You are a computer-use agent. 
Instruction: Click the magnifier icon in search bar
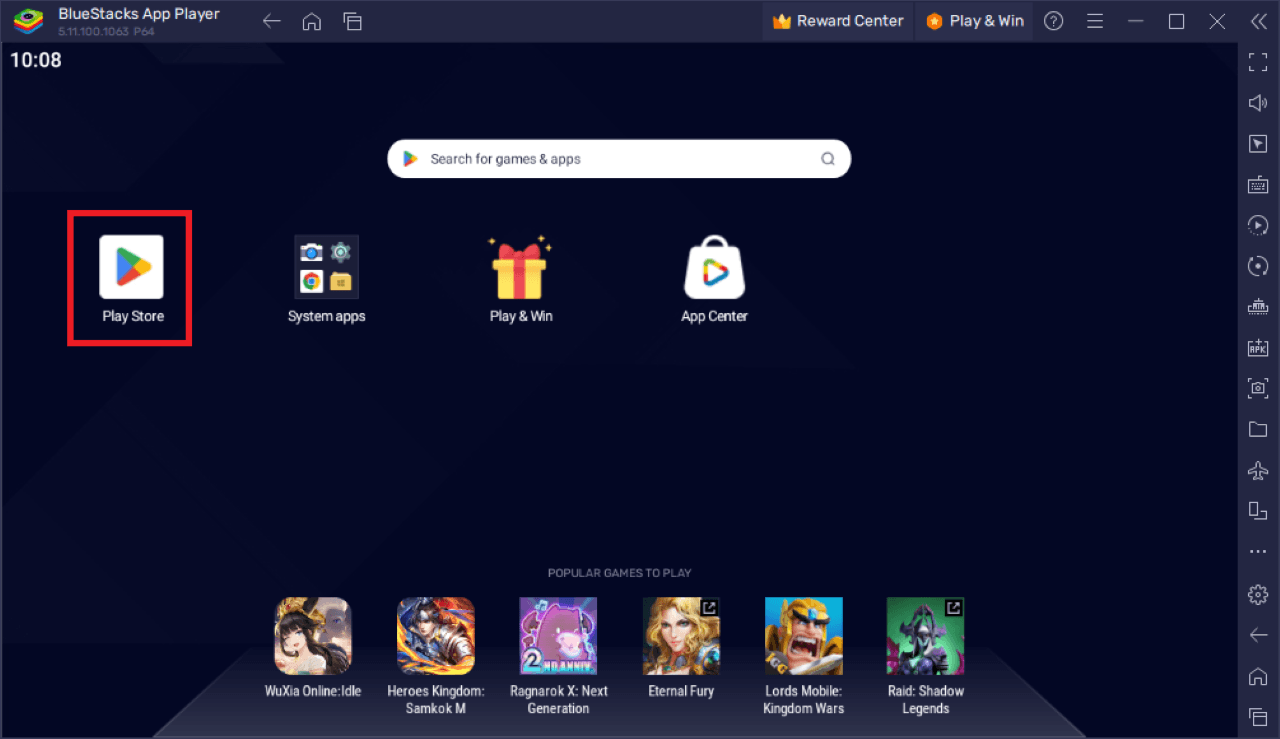click(827, 159)
